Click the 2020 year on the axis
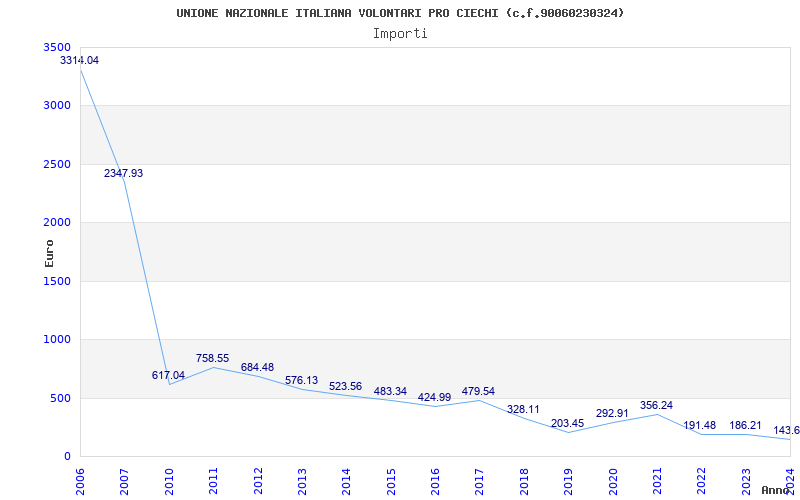The image size is (800, 500). pyautogui.click(x=612, y=481)
